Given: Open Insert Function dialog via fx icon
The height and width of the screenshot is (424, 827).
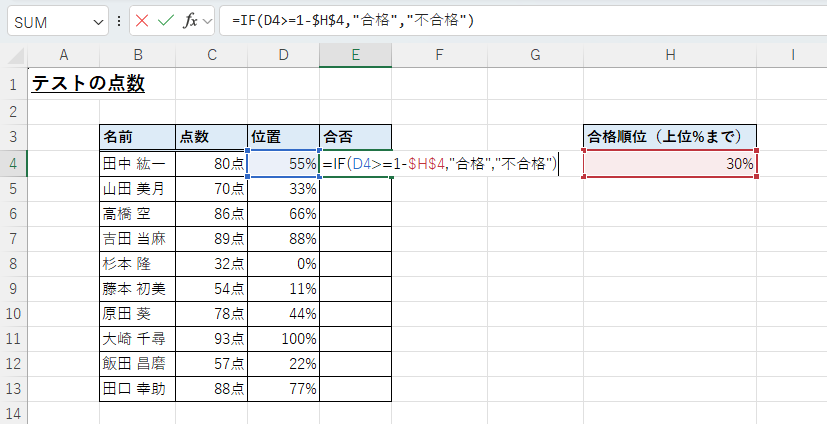Looking at the screenshot, I should tap(190, 21).
